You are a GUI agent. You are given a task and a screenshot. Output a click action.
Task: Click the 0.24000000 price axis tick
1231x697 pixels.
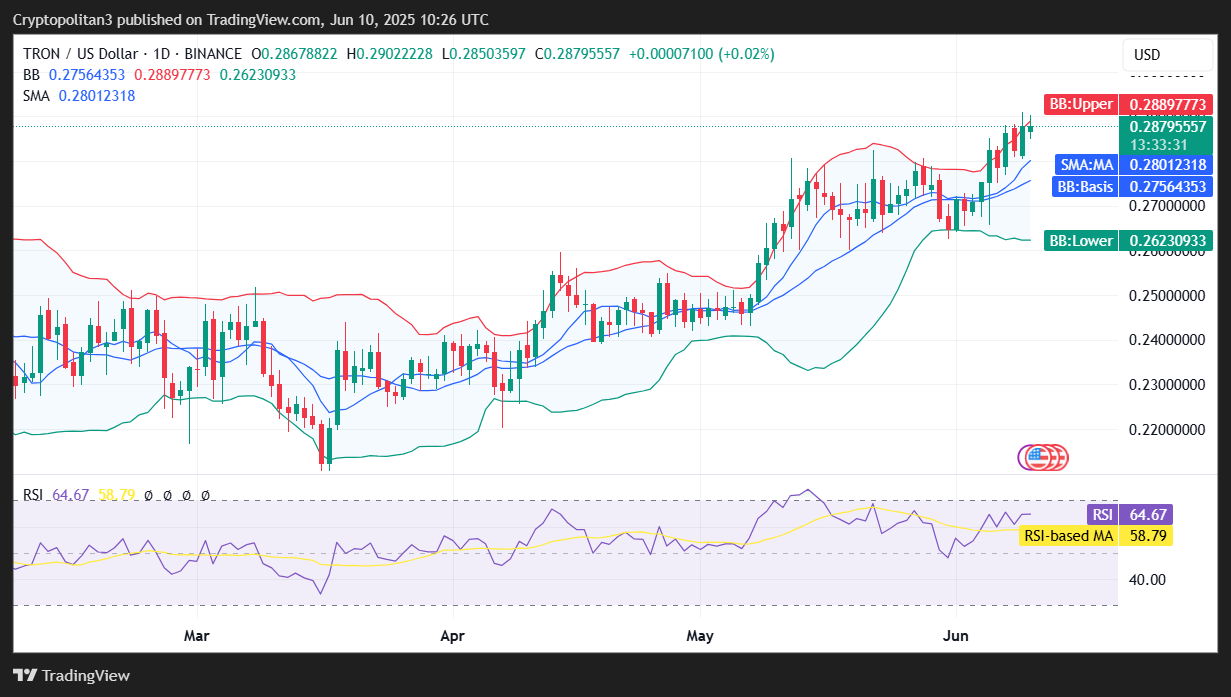(1168, 340)
